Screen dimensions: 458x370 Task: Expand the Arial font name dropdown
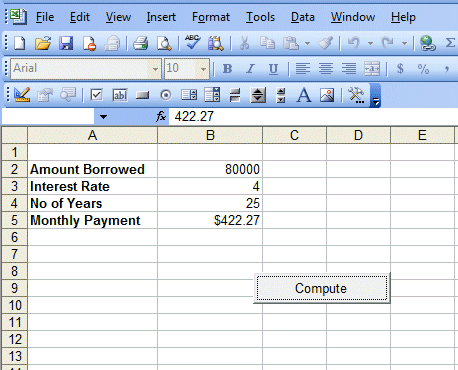(155, 69)
